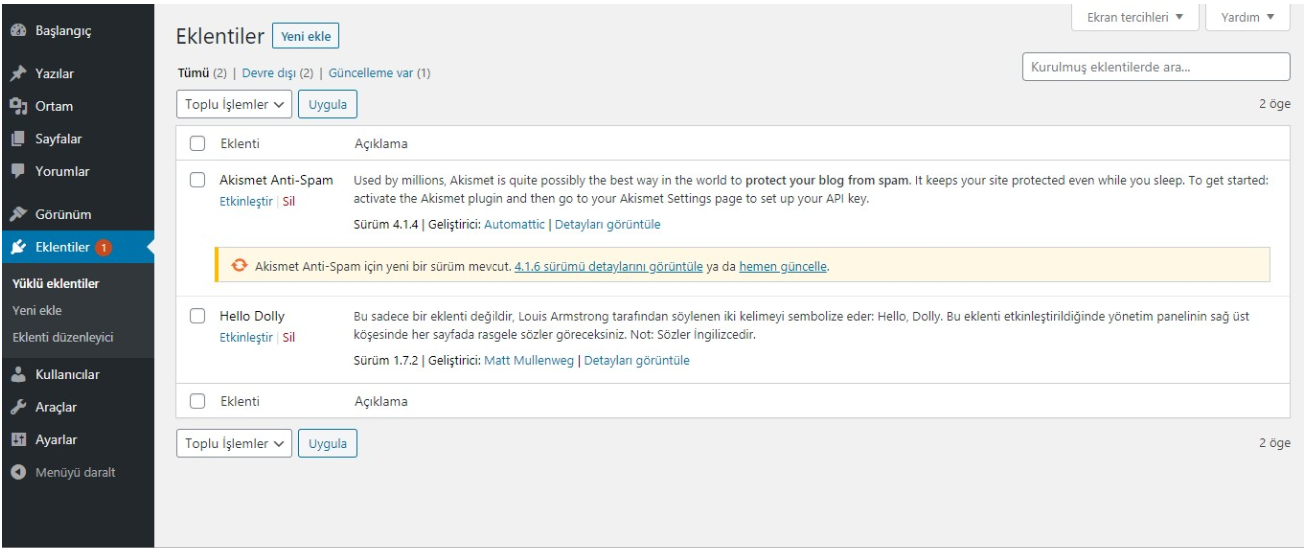Expand the Ekran tercihleri panel
The image size is (1314, 551).
click(x=1135, y=17)
